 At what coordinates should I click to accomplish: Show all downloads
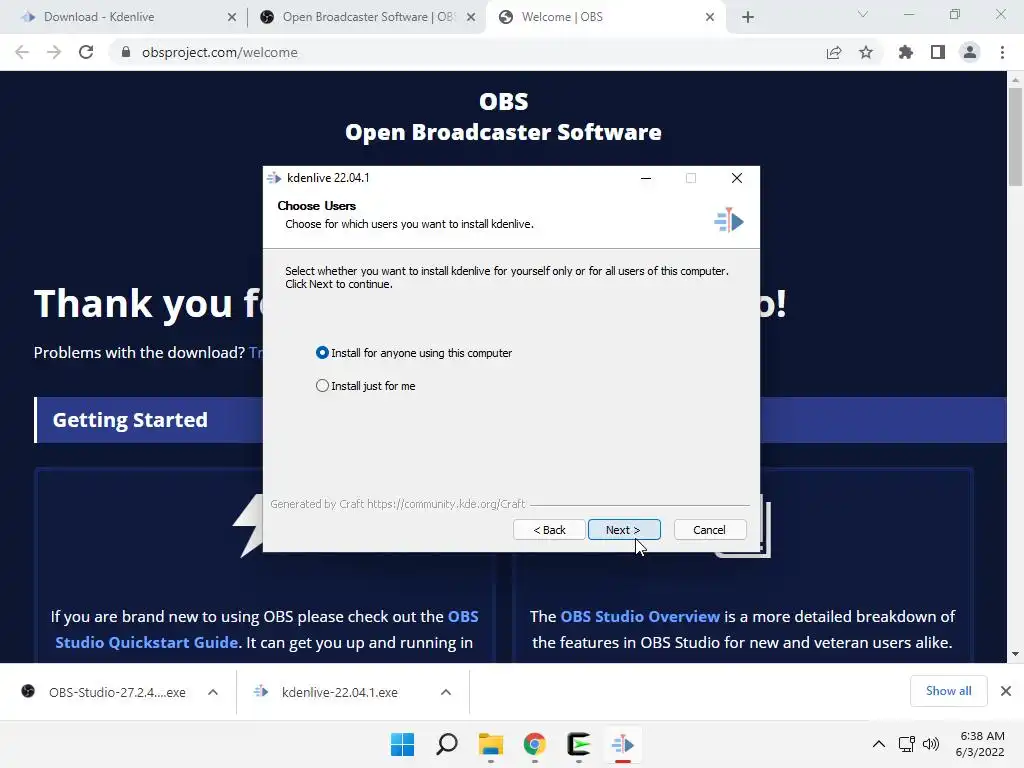coord(948,691)
